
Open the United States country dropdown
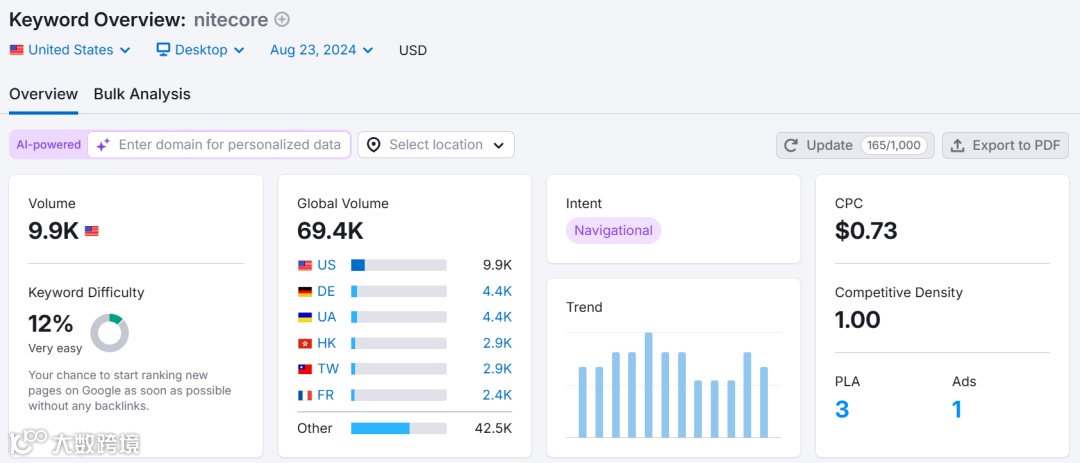[x=70, y=49]
